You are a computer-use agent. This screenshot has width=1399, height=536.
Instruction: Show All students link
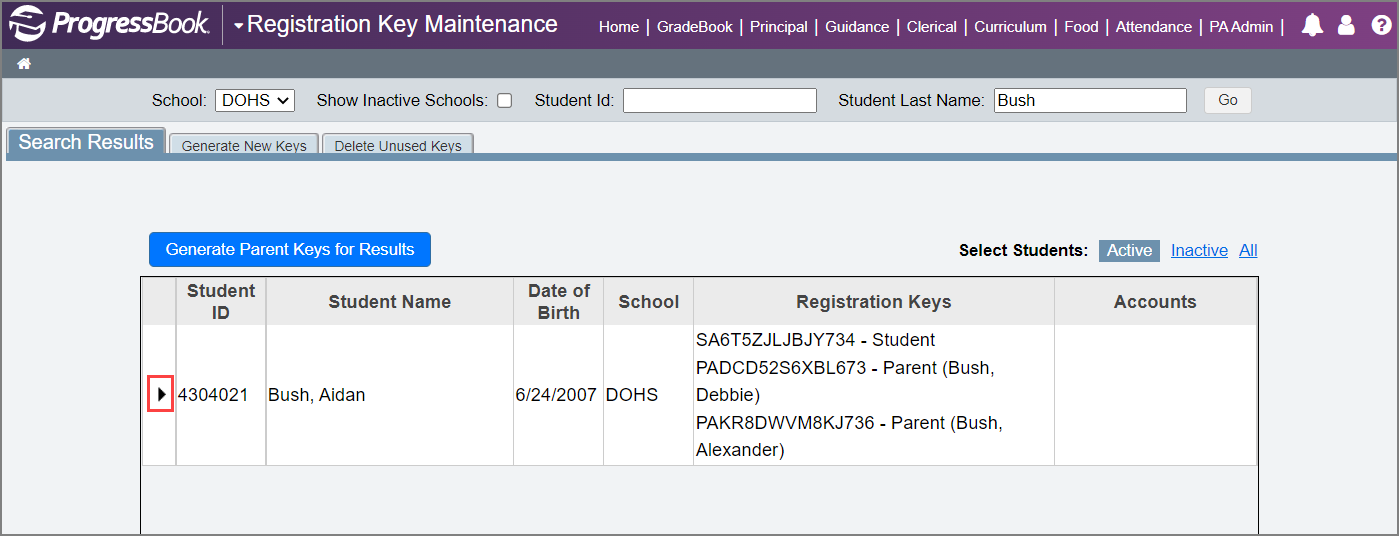1248,250
